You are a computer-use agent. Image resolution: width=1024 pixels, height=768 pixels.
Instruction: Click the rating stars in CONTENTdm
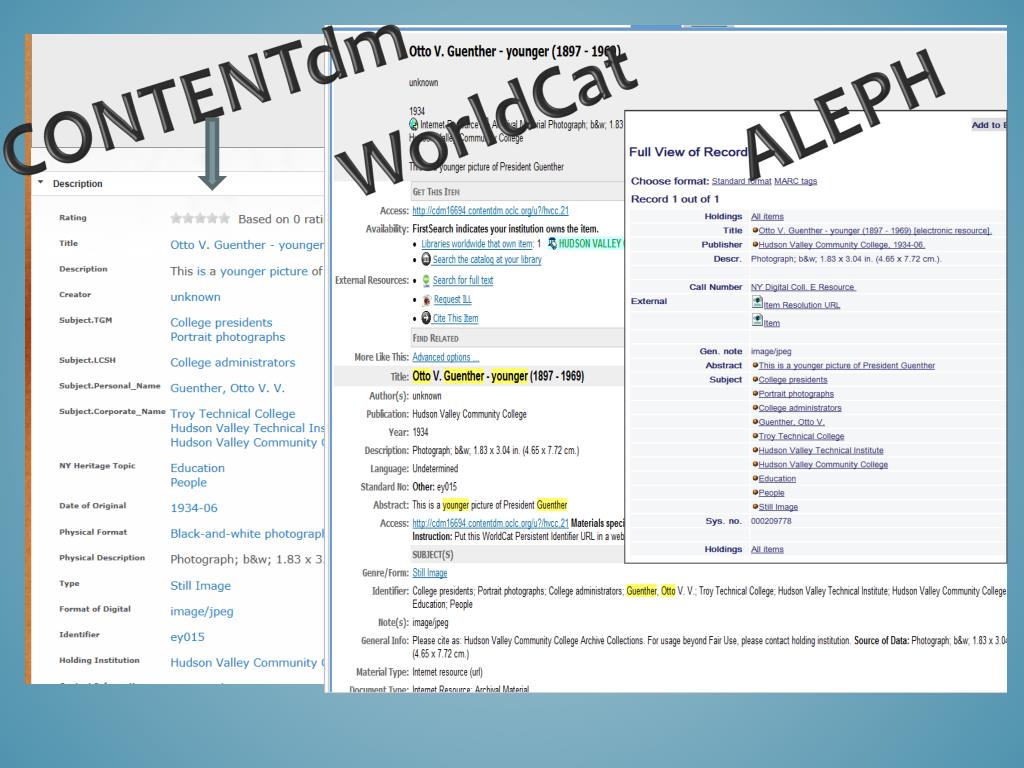[x=200, y=218]
